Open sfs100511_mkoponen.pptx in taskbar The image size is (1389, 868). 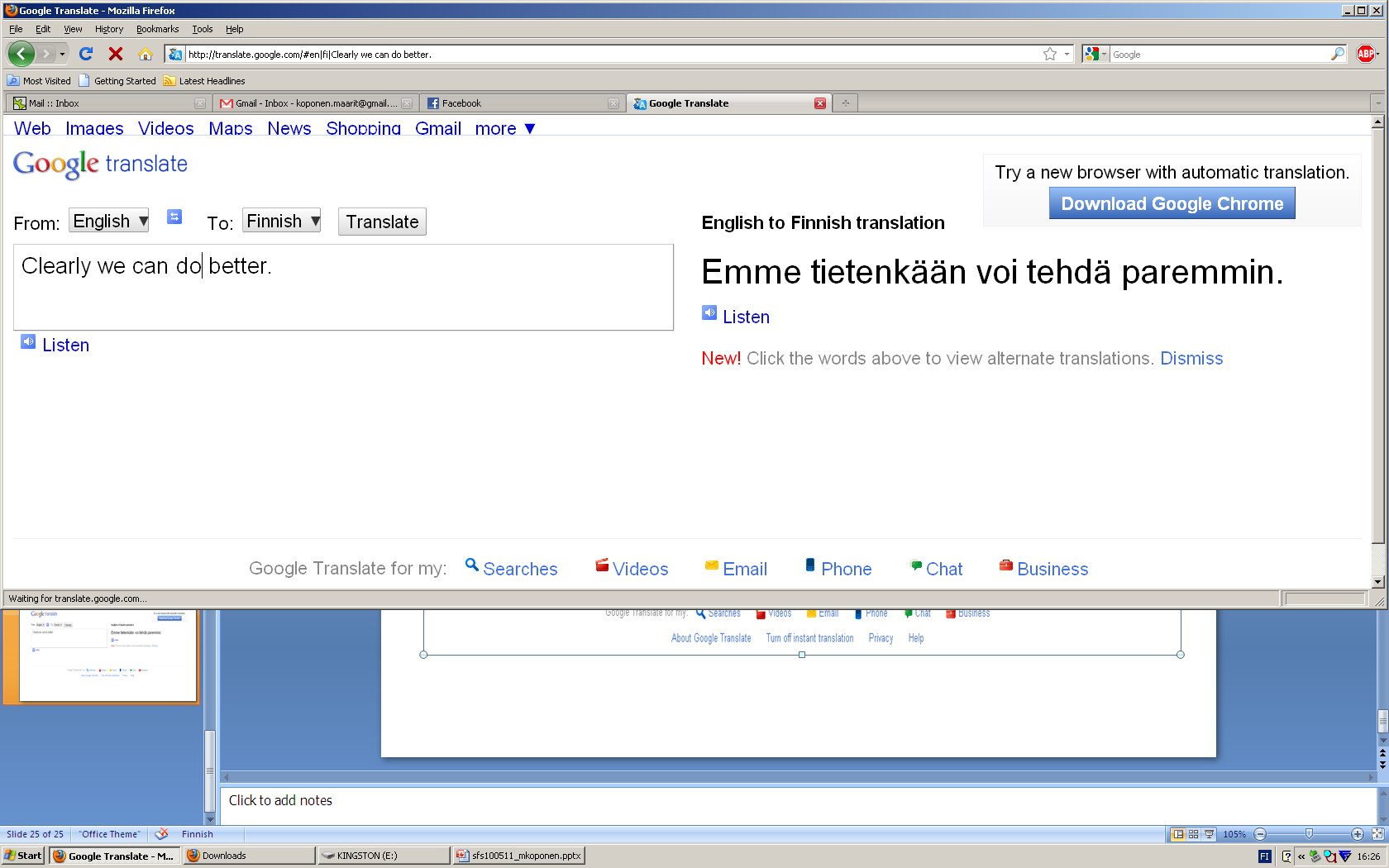click(x=519, y=856)
